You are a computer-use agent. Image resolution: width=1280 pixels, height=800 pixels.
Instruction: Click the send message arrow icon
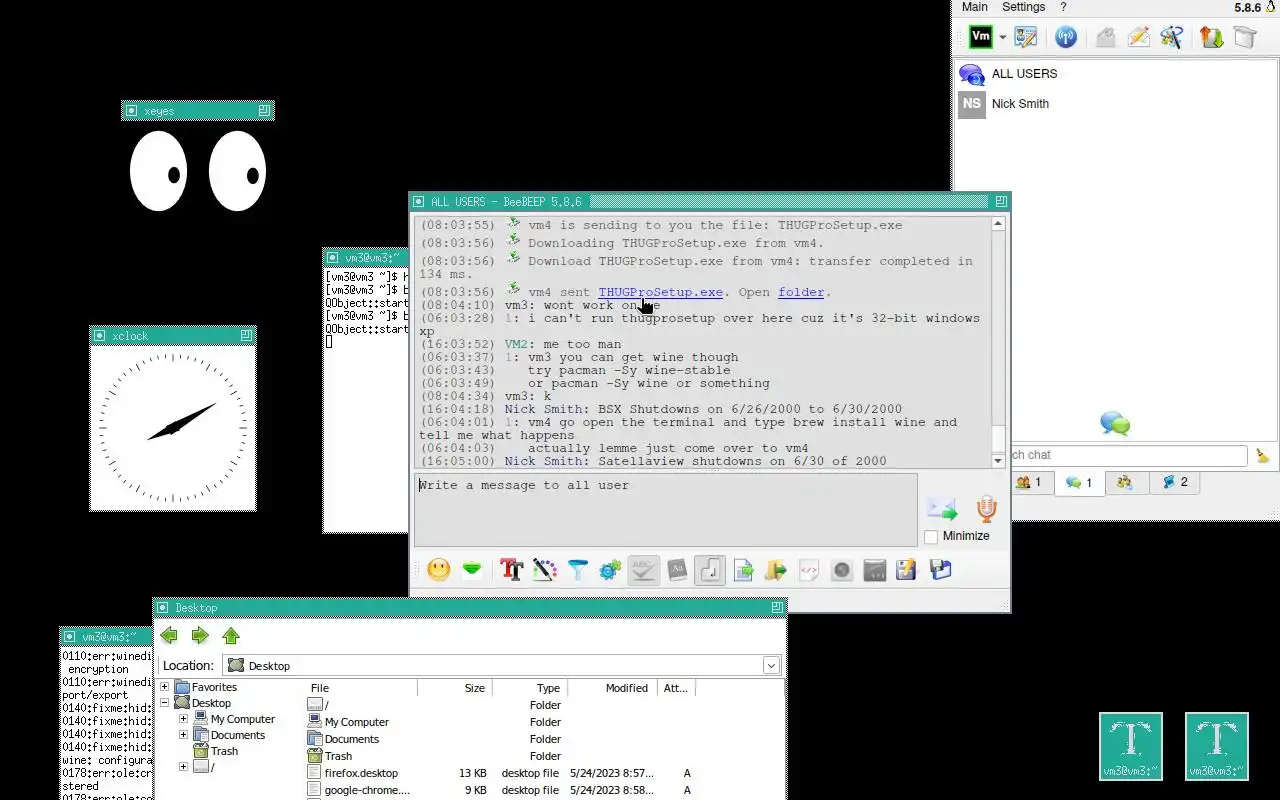point(942,509)
